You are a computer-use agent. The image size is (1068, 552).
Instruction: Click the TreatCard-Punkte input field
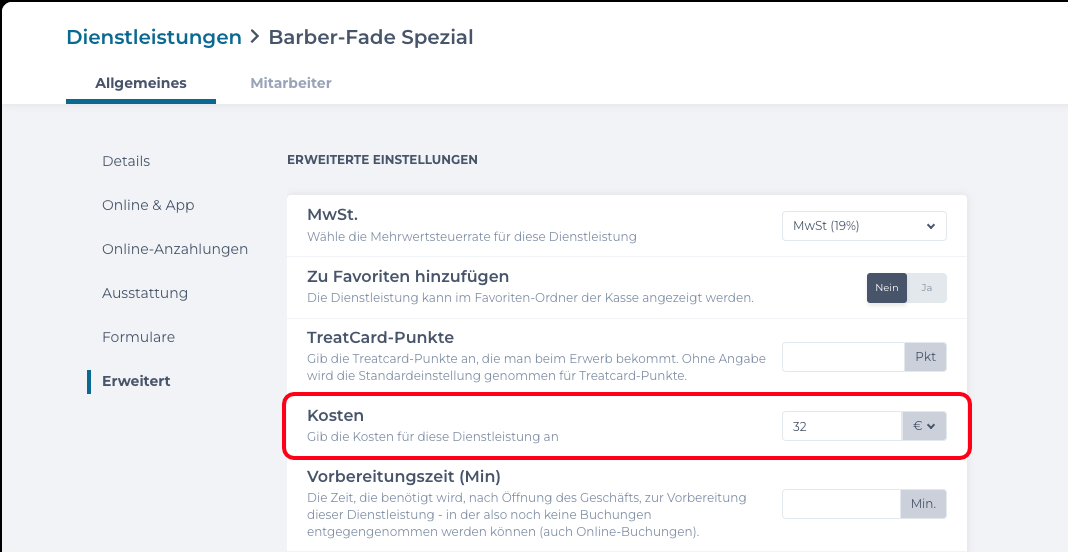point(843,357)
